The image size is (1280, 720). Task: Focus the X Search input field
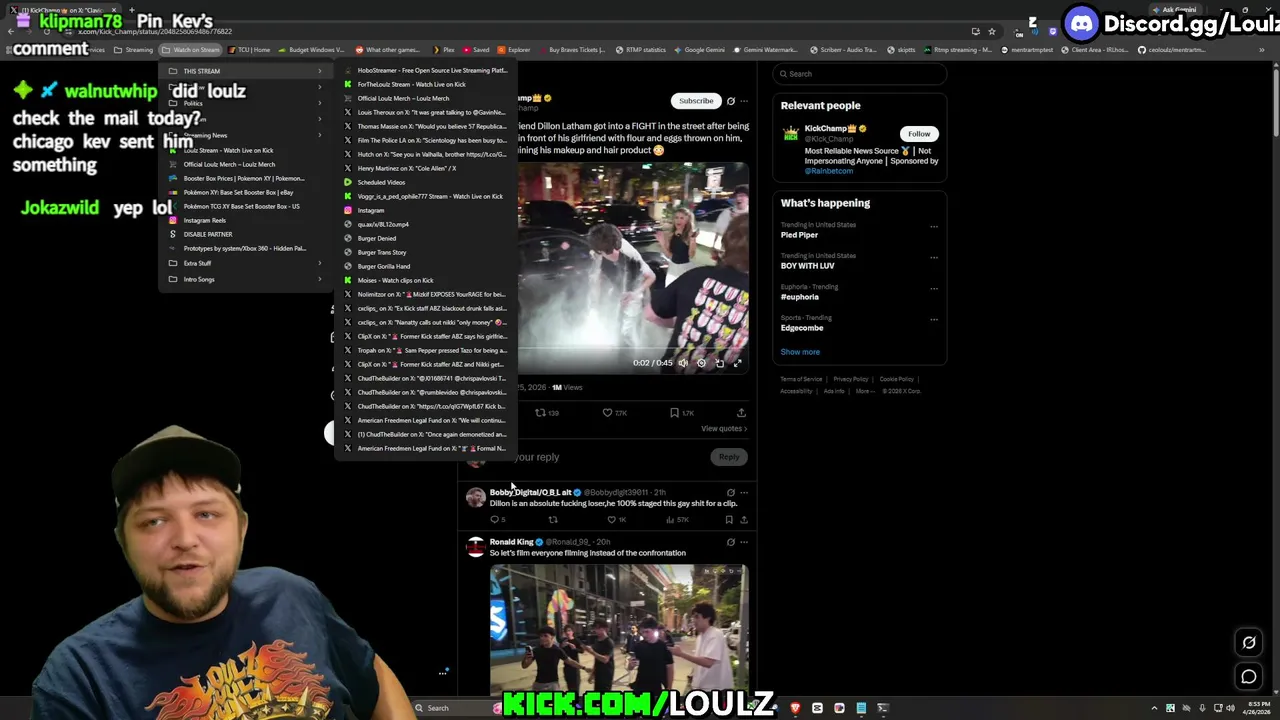(860, 74)
